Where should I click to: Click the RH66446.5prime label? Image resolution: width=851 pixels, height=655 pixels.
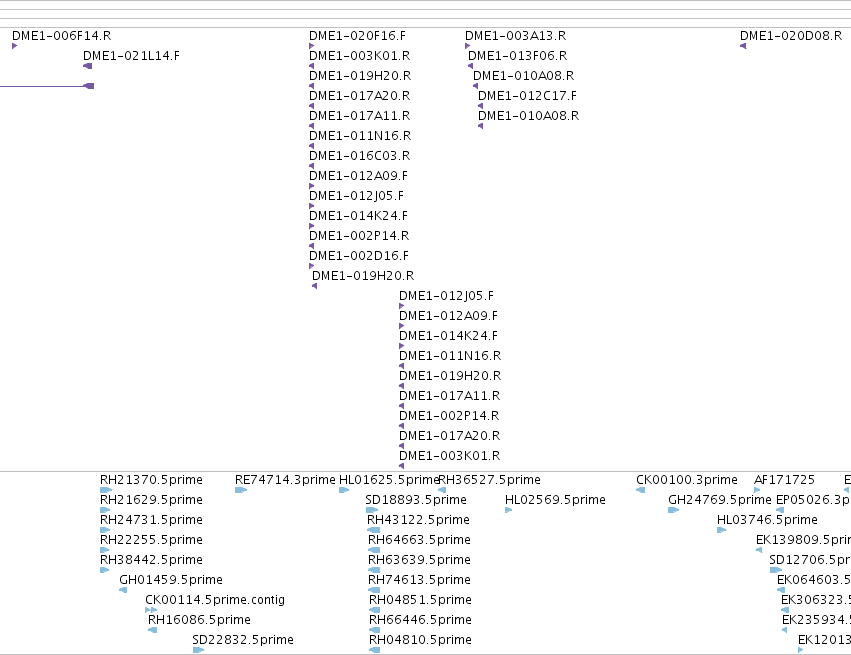click(421, 620)
